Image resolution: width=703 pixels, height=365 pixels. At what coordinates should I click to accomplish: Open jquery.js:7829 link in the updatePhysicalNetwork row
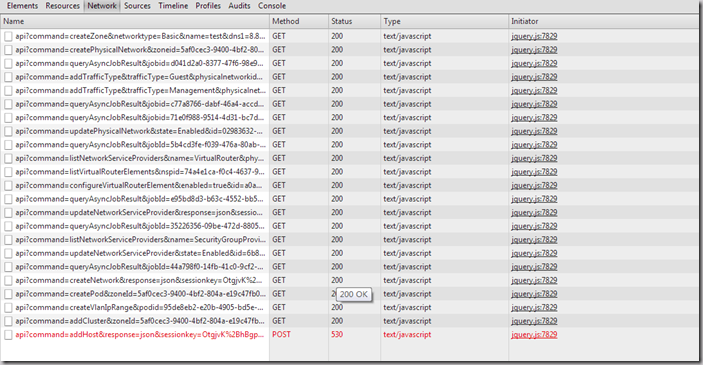[534, 131]
